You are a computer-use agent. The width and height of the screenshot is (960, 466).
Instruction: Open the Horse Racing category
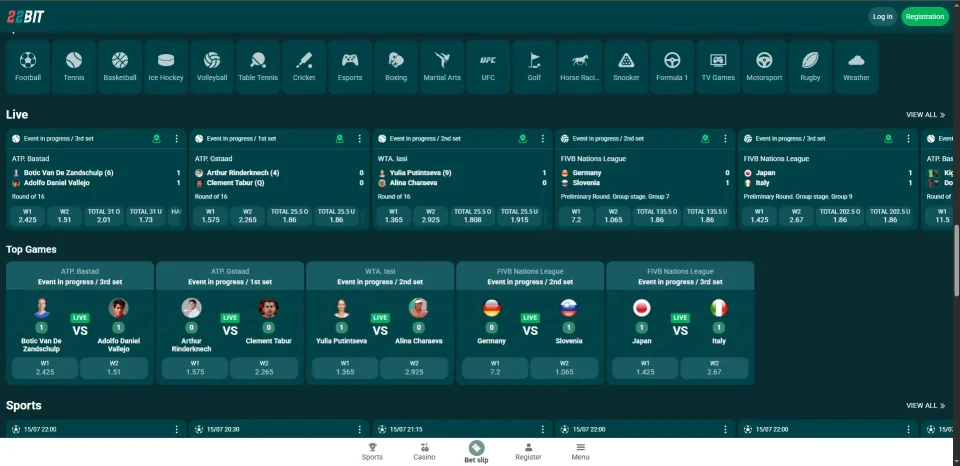point(580,67)
